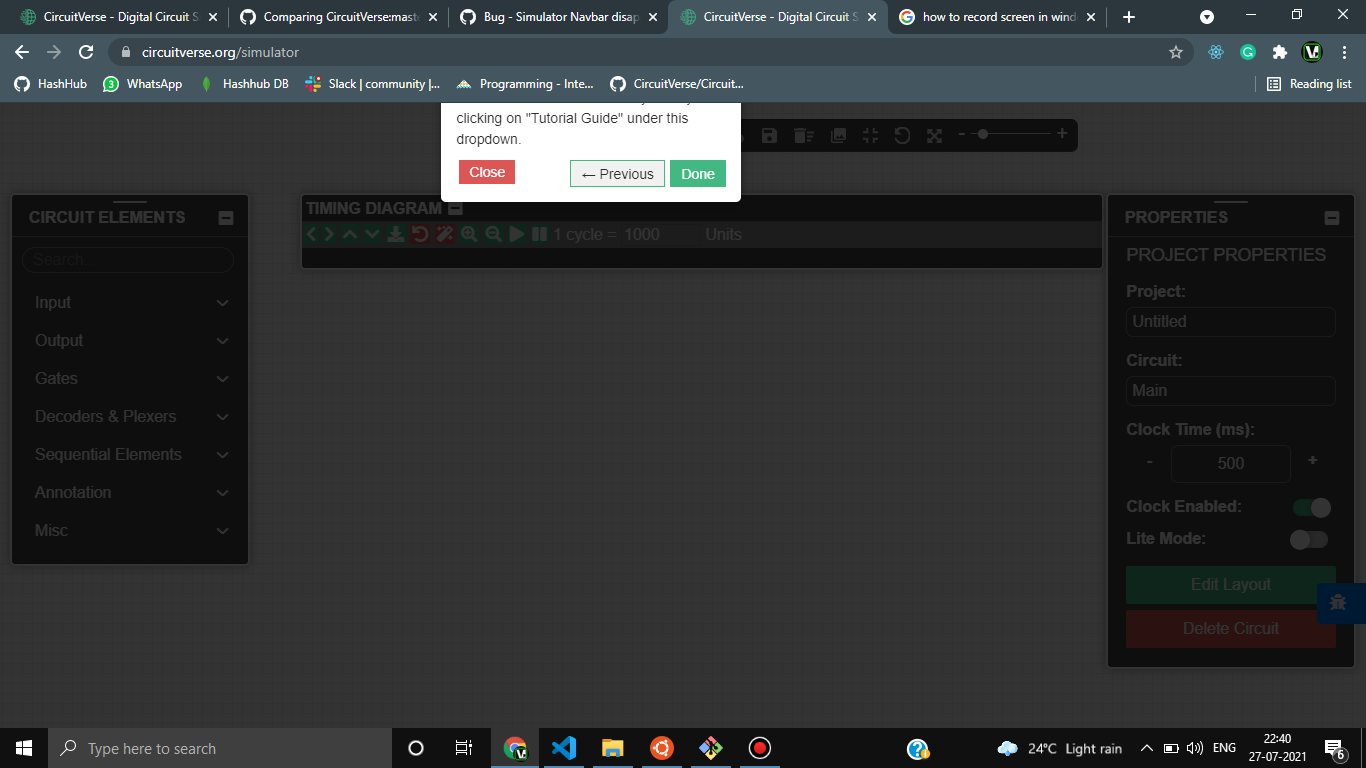This screenshot has height=768, width=1366.
Task: Click the red auto-calibrate wand icon
Action: (445, 234)
